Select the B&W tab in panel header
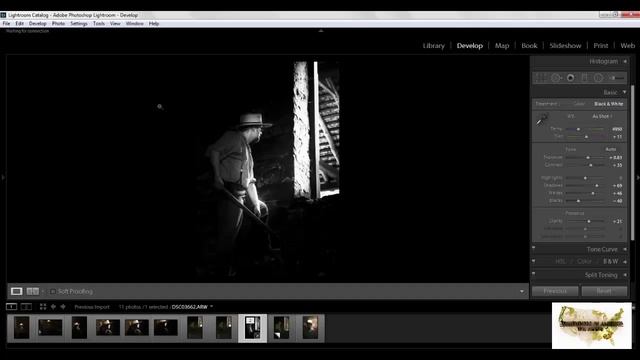Viewport: 640px width, 360px height. (611, 261)
